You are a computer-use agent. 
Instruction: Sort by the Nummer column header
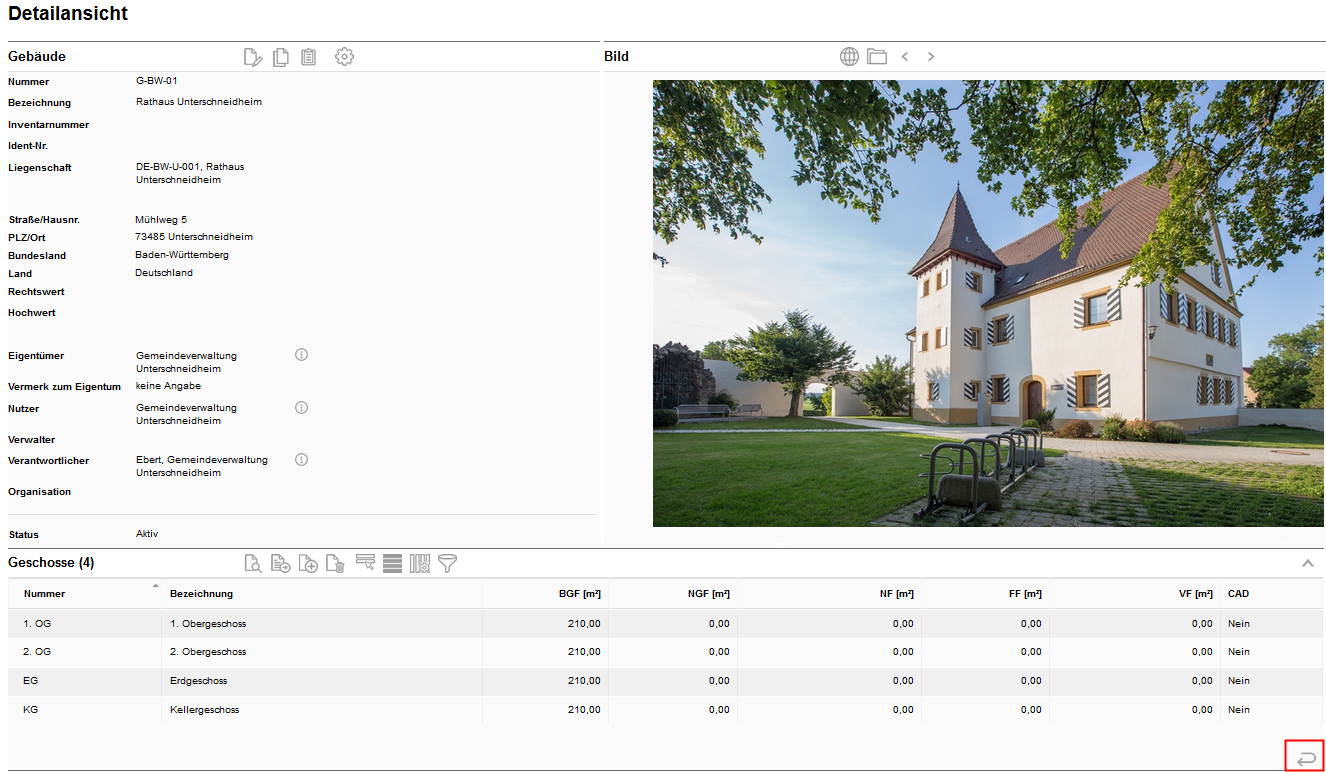(45, 594)
